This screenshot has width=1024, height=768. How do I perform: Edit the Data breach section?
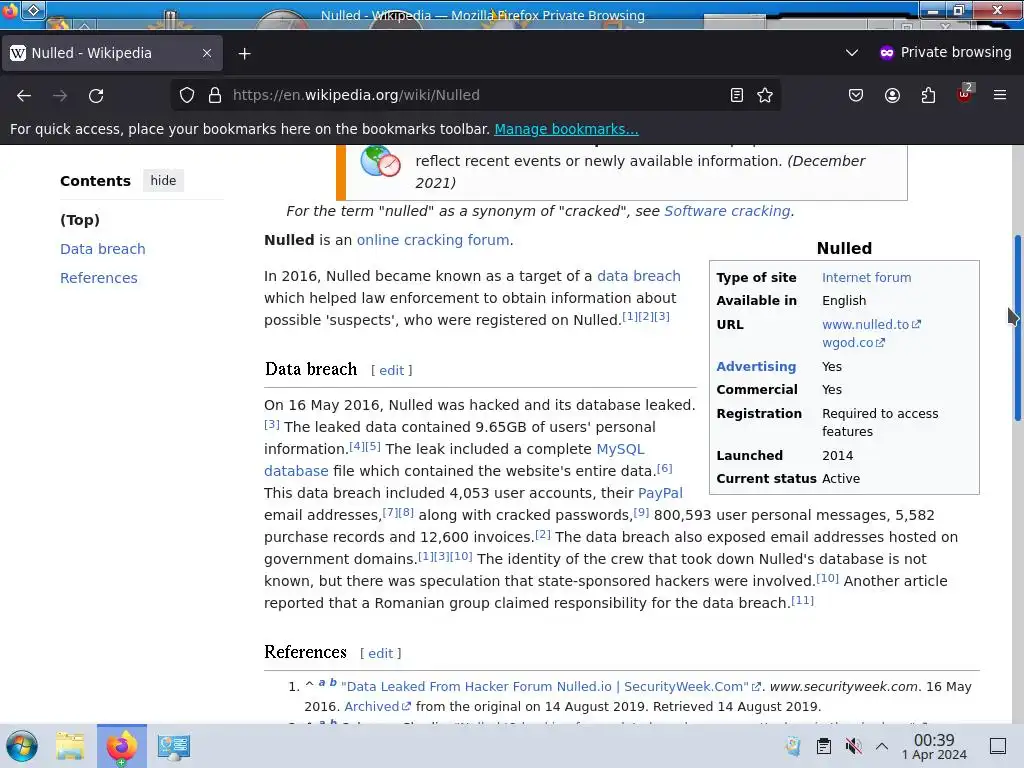(x=391, y=370)
